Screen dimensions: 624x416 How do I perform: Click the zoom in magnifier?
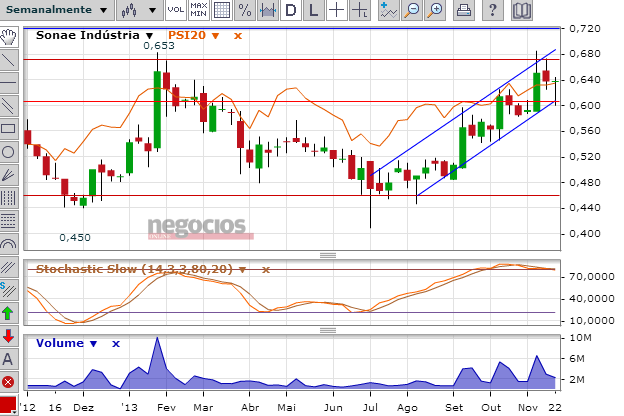pyautogui.click(x=435, y=10)
